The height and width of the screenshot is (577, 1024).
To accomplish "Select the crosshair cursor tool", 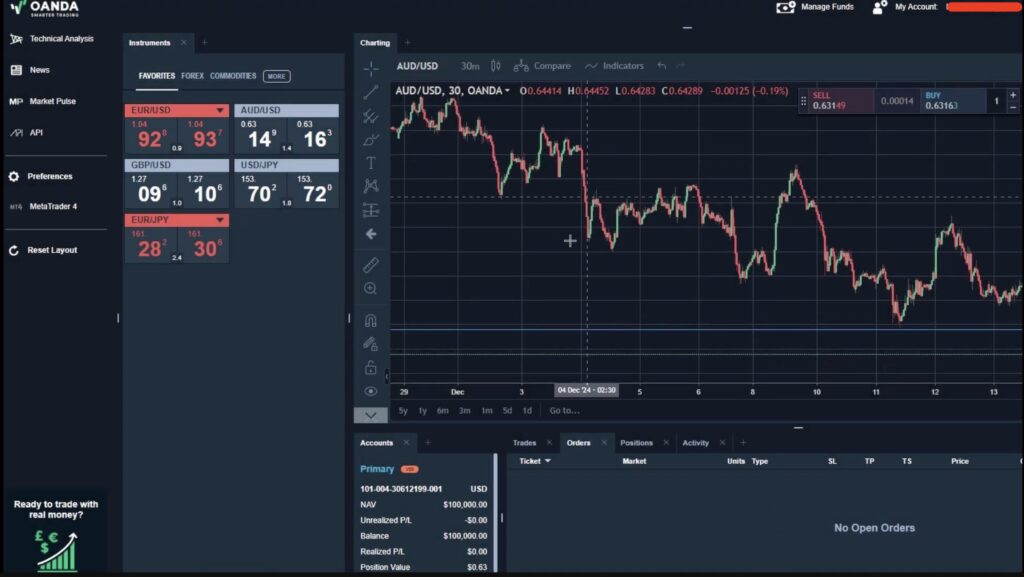I will tap(371, 69).
